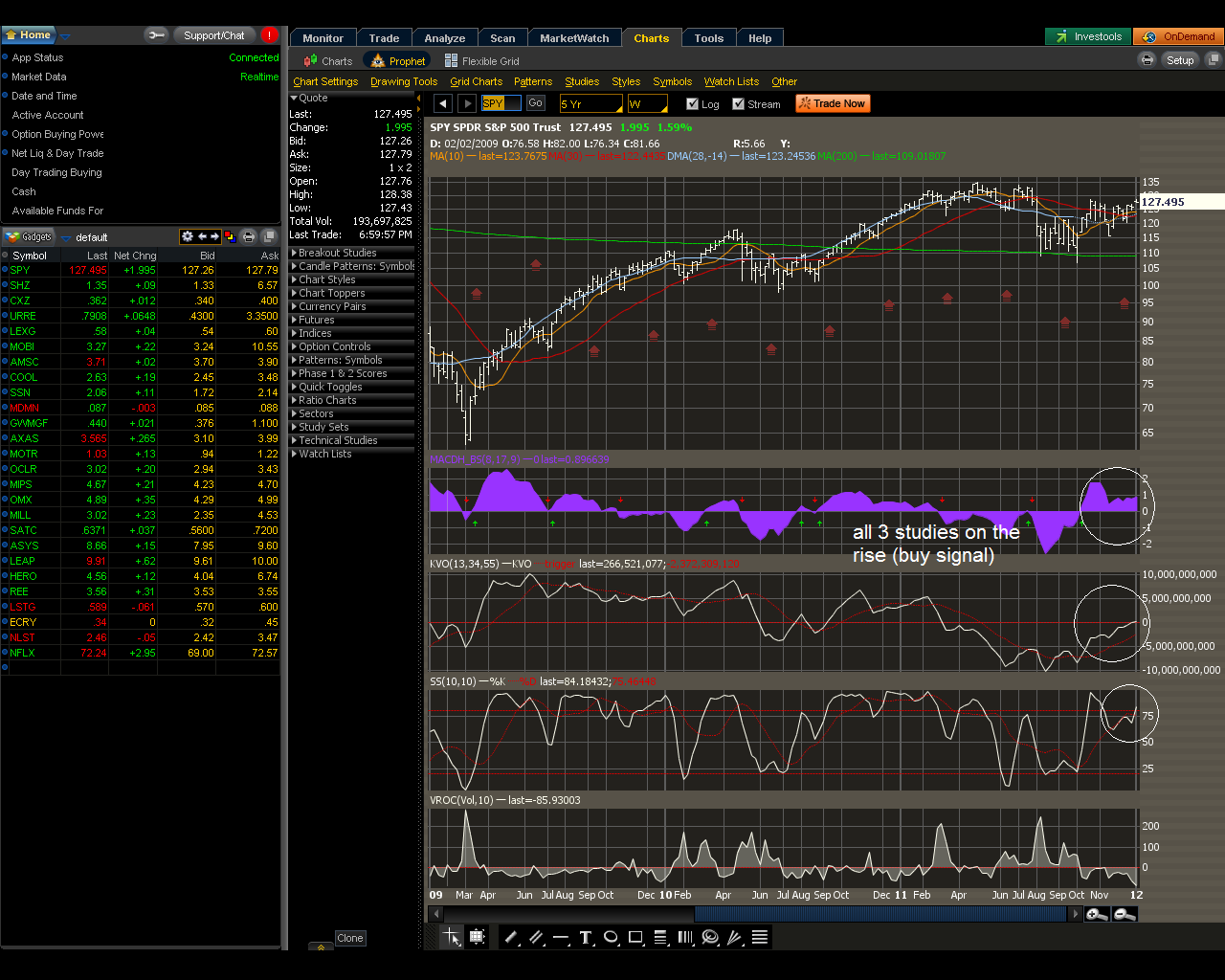The width and height of the screenshot is (1225, 980).
Task: Select the horizontal levels drawing tool
Action: [760, 938]
